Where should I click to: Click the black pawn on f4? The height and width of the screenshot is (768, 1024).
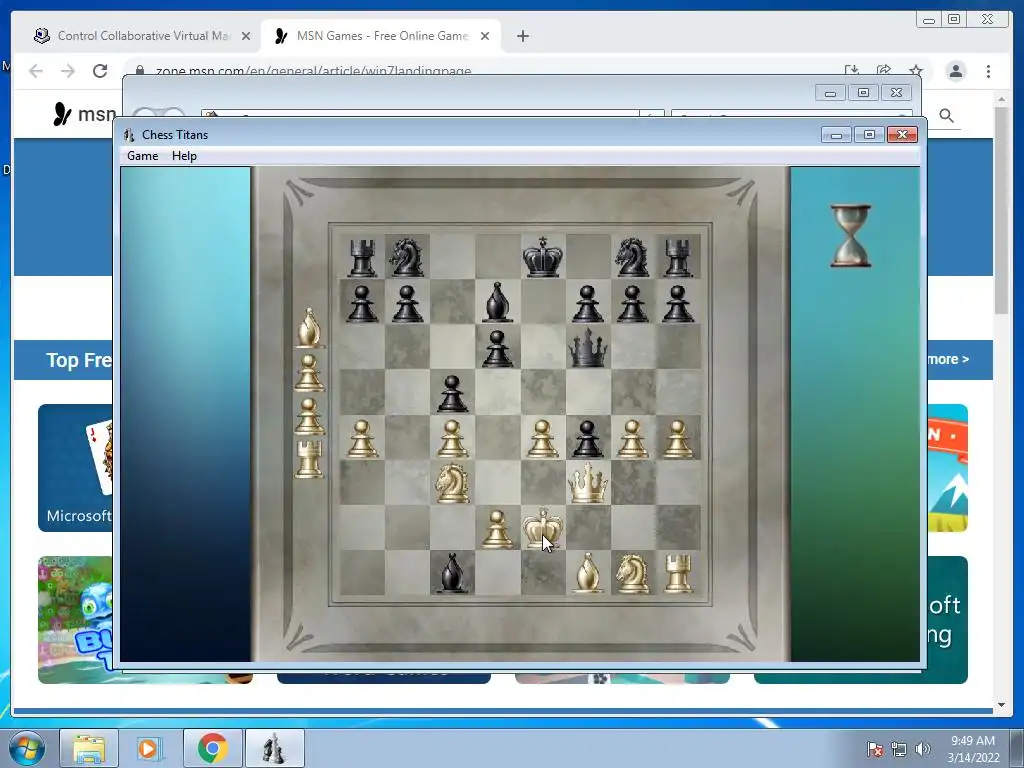pyautogui.click(x=587, y=438)
